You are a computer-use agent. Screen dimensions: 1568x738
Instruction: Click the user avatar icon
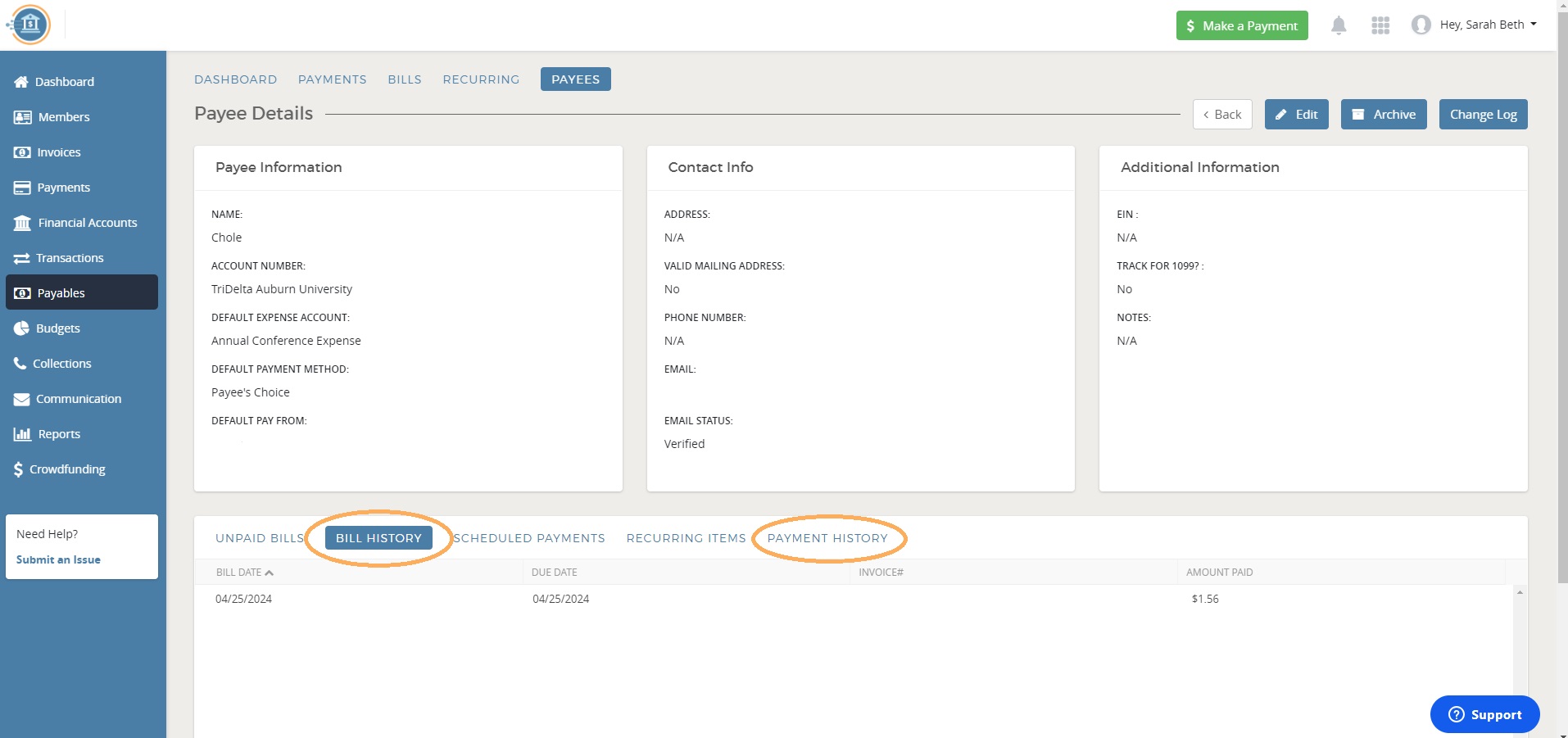[x=1421, y=25]
